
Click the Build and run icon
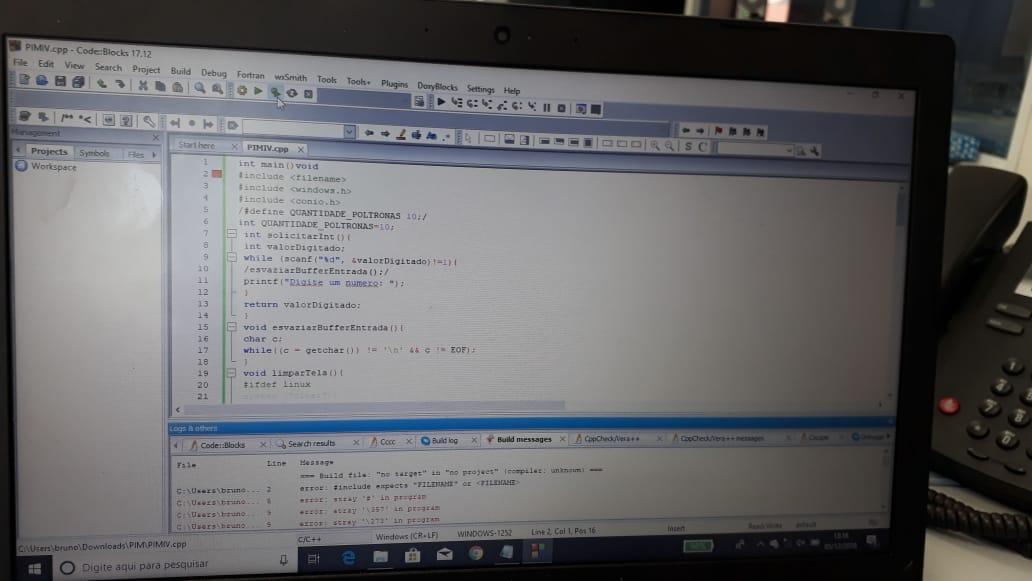[275, 92]
